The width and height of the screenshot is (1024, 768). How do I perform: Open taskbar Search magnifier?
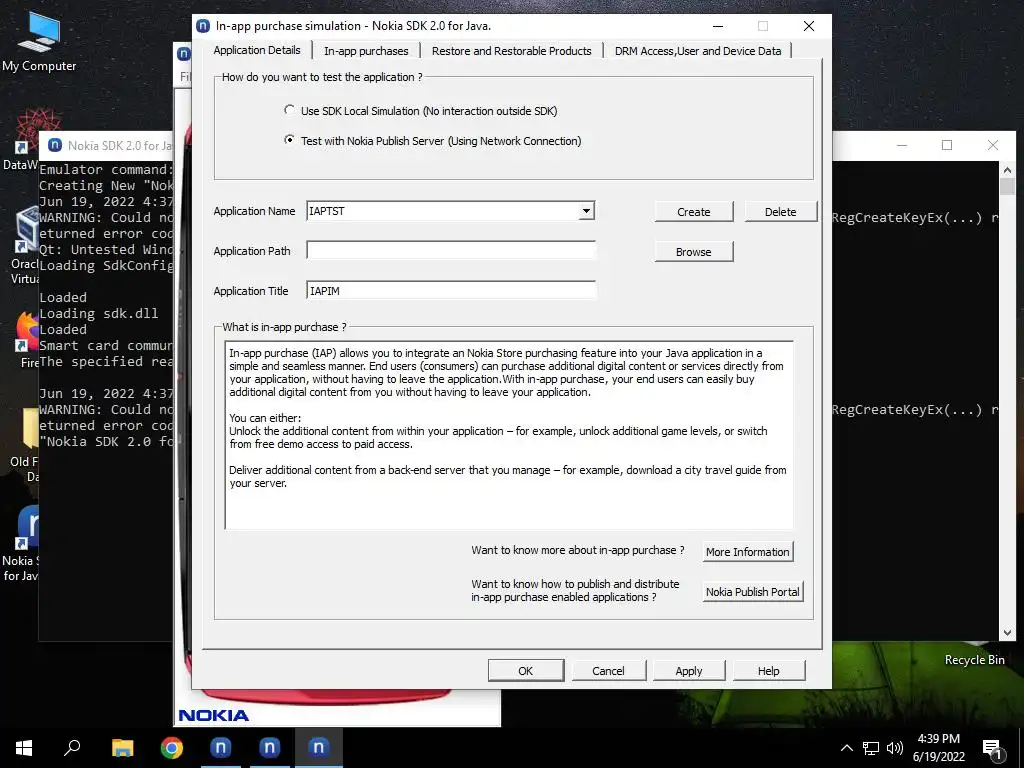click(72, 748)
